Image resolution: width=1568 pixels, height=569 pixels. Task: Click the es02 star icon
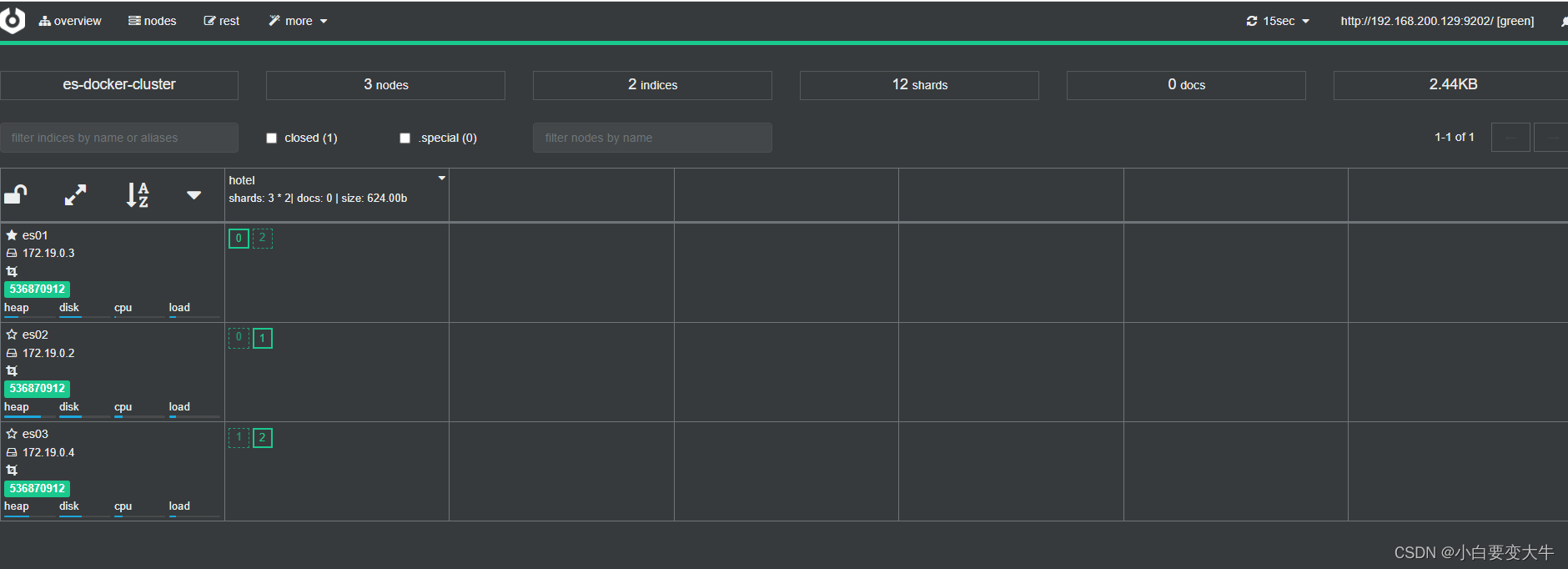click(x=12, y=335)
